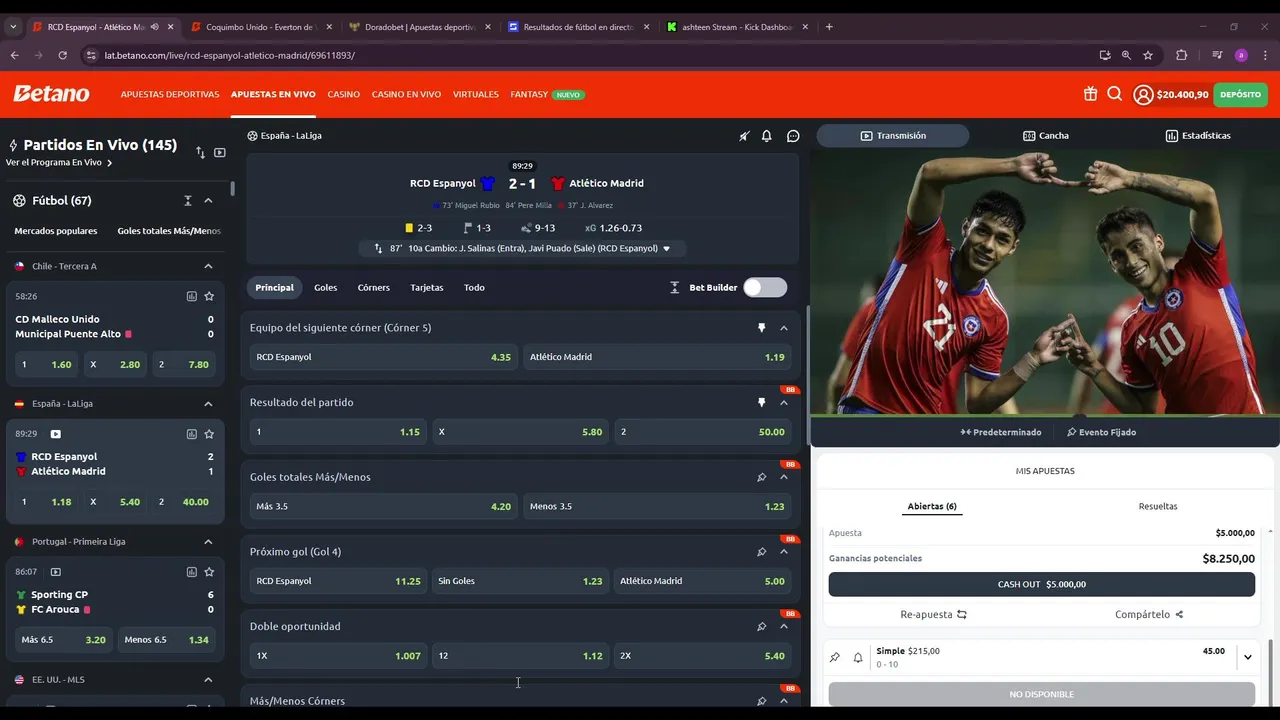Click the browser bookmark star icon
The image size is (1280, 720).
[x=1148, y=56]
